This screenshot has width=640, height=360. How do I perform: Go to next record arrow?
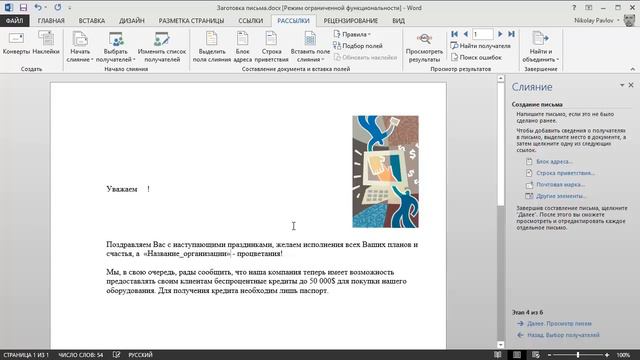coord(500,34)
